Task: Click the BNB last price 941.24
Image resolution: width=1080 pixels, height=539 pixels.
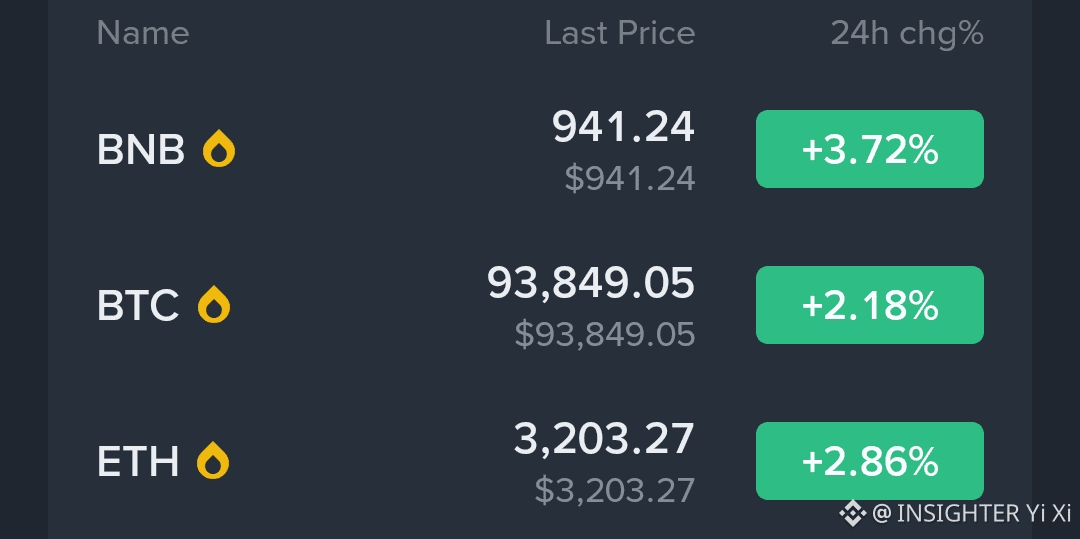Action: coord(623,127)
